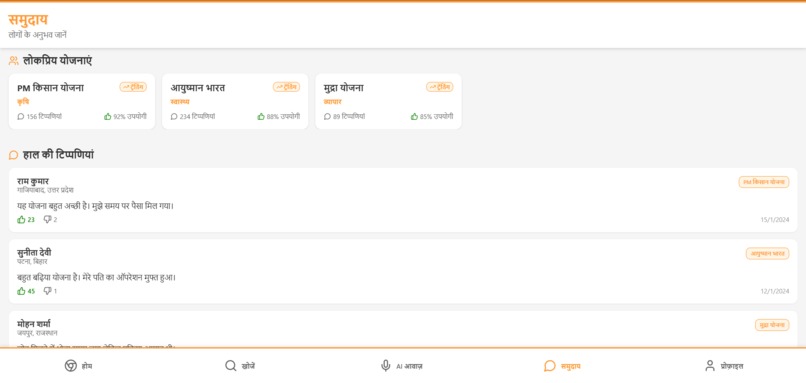Click the हाल की टिप्पणियां bubble icon

(x=14, y=155)
